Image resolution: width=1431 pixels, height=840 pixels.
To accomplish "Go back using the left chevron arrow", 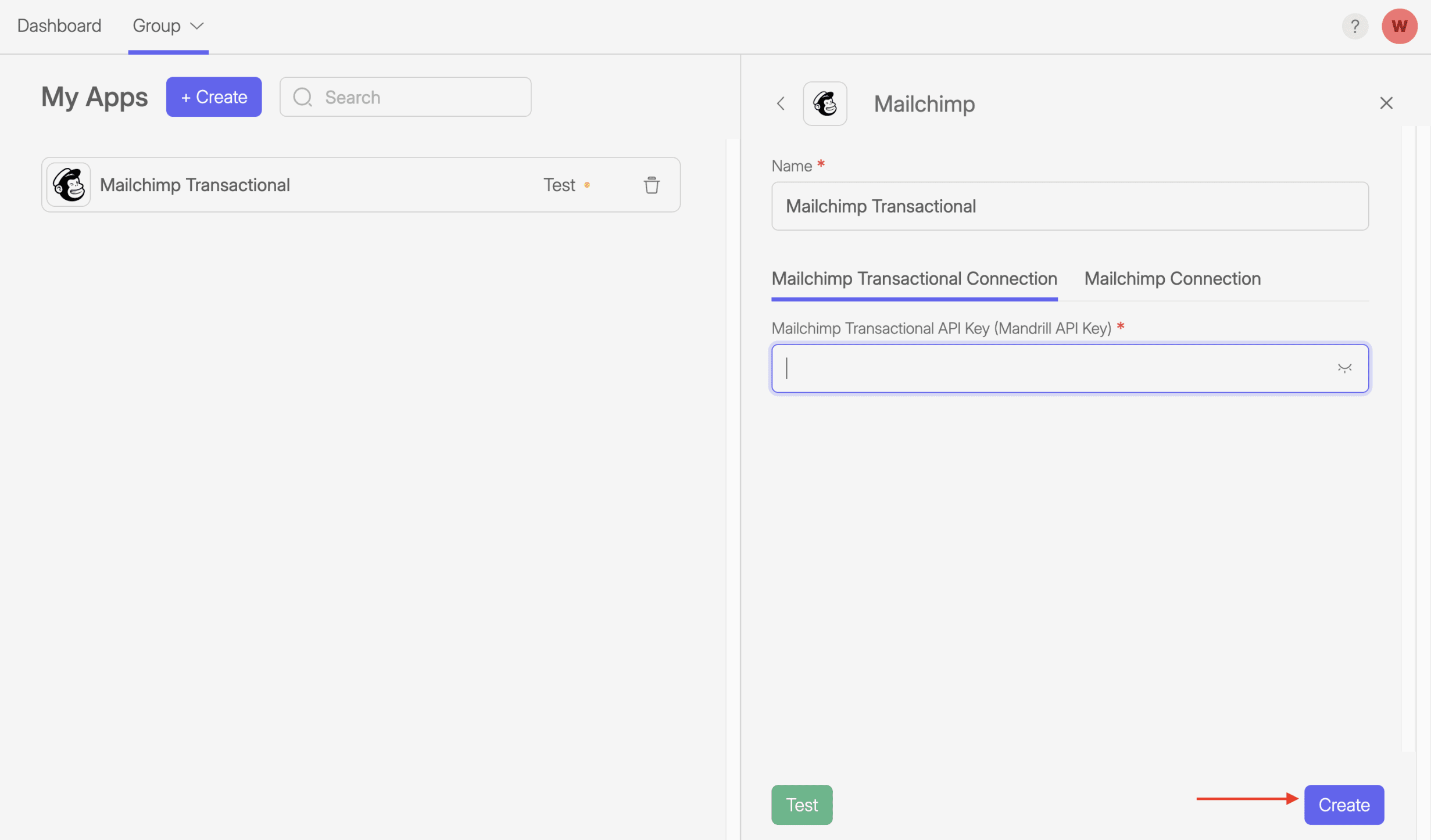I will [781, 103].
